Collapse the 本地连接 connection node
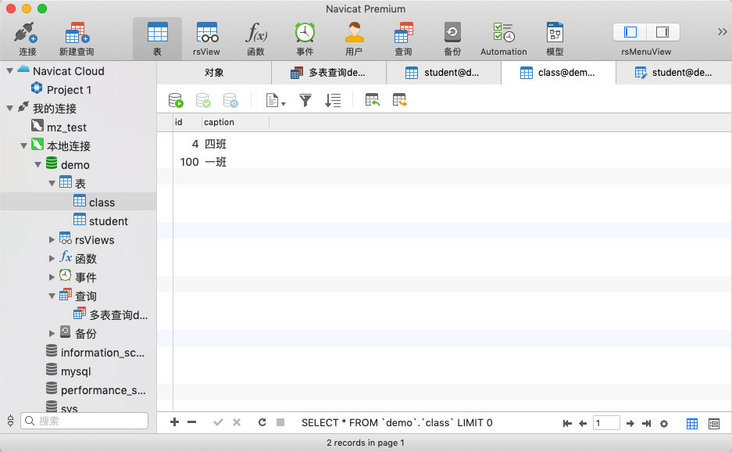The width and height of the screenshot is (732, 452). (x=23, y=146)
